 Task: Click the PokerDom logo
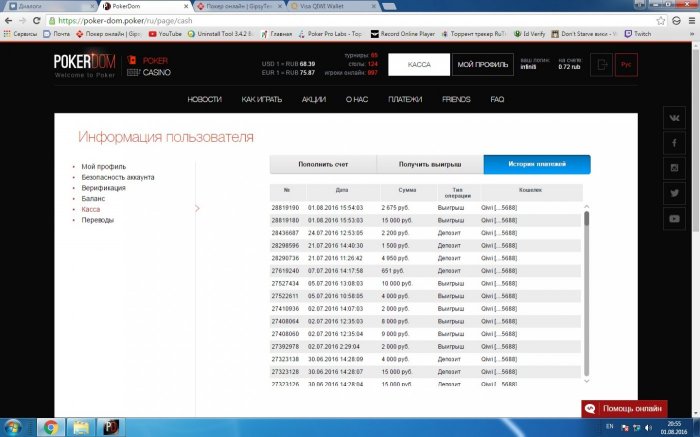pyautogui.click(x=85, y=63)
